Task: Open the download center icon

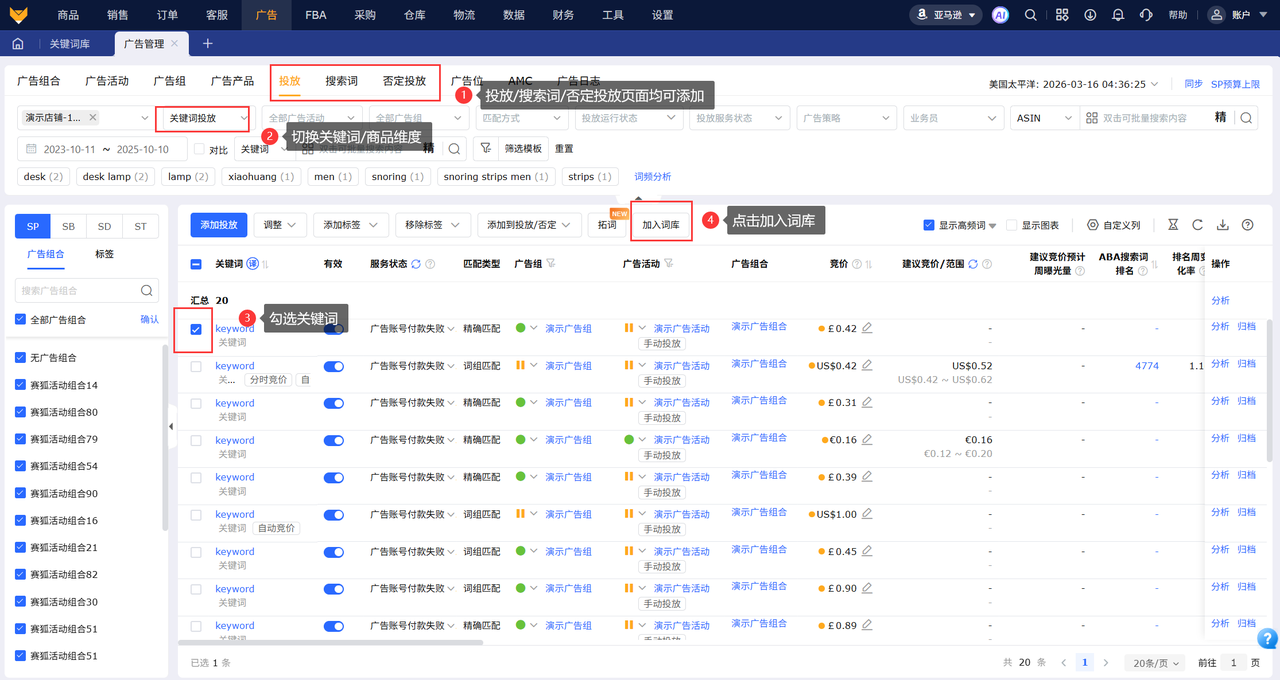Action: pyautogui.click(x=1090, y=15)
